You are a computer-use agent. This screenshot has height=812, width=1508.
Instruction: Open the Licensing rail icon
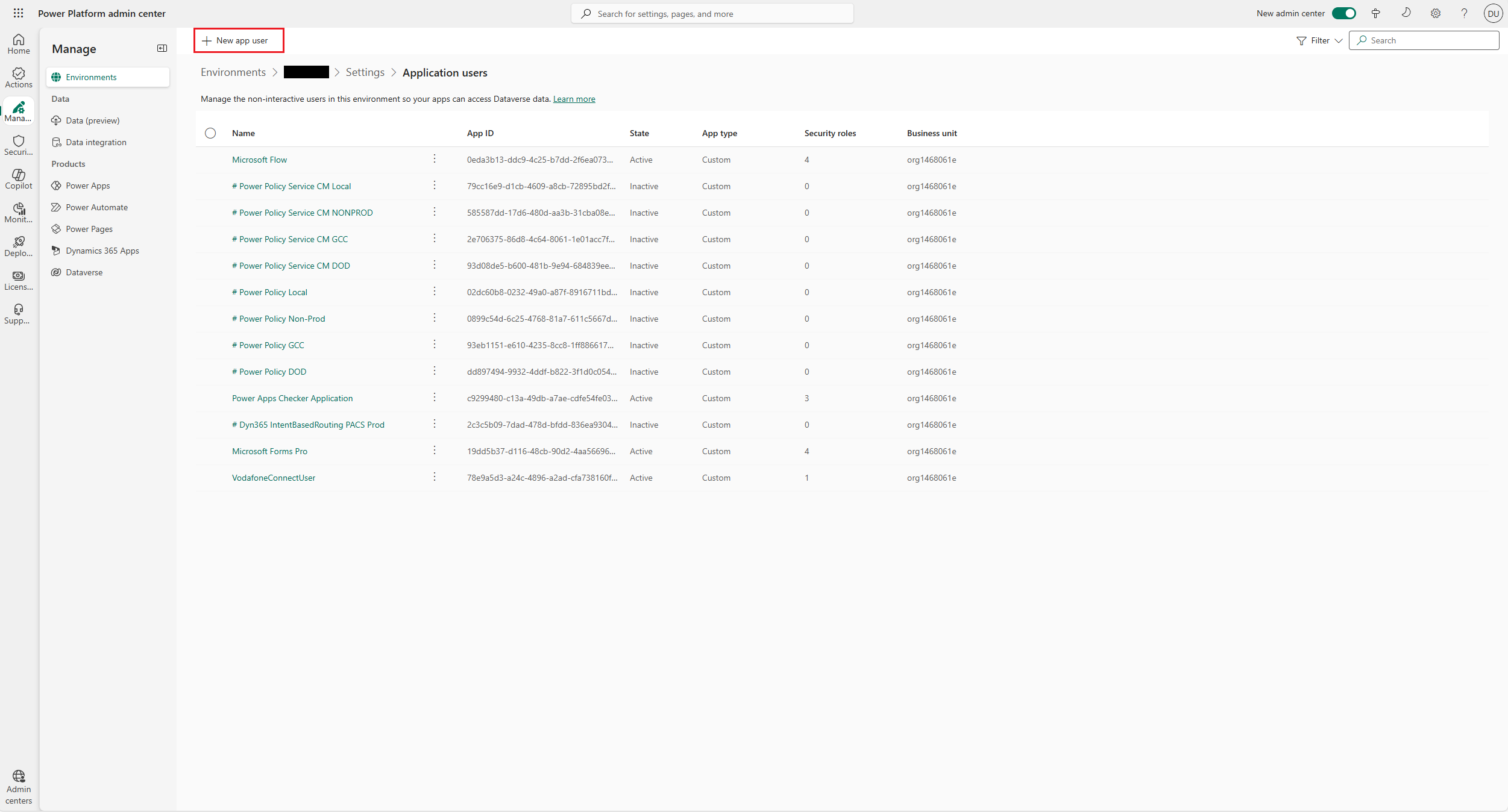(19, 280)
